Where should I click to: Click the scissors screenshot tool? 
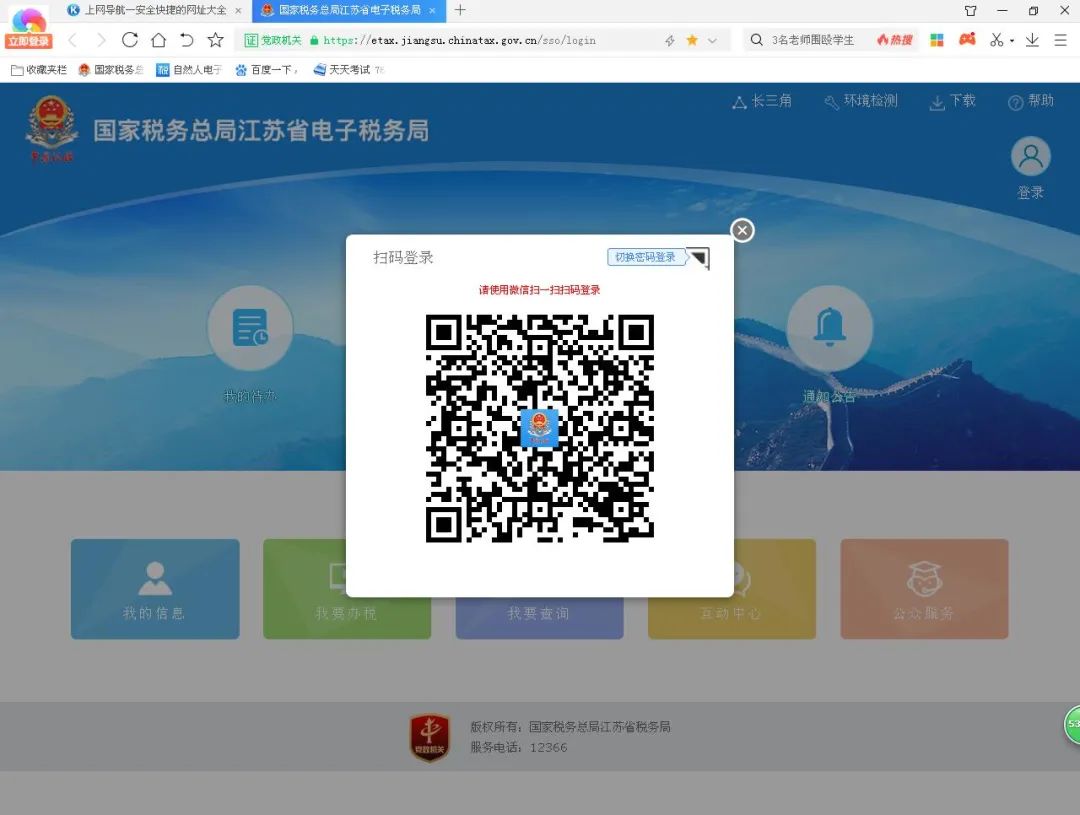coord(996,40)
